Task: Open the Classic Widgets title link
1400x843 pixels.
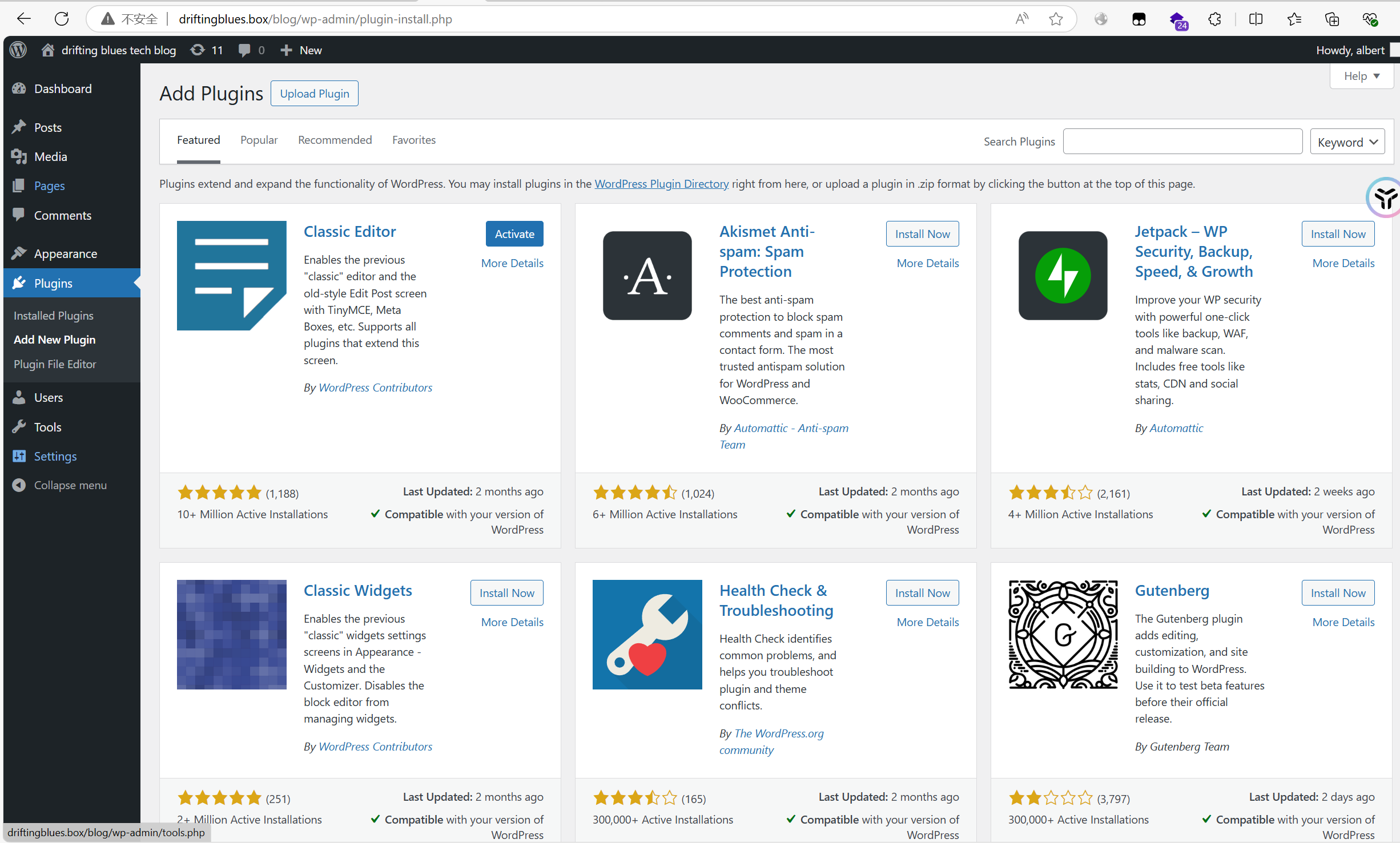Action: (357, 590)
